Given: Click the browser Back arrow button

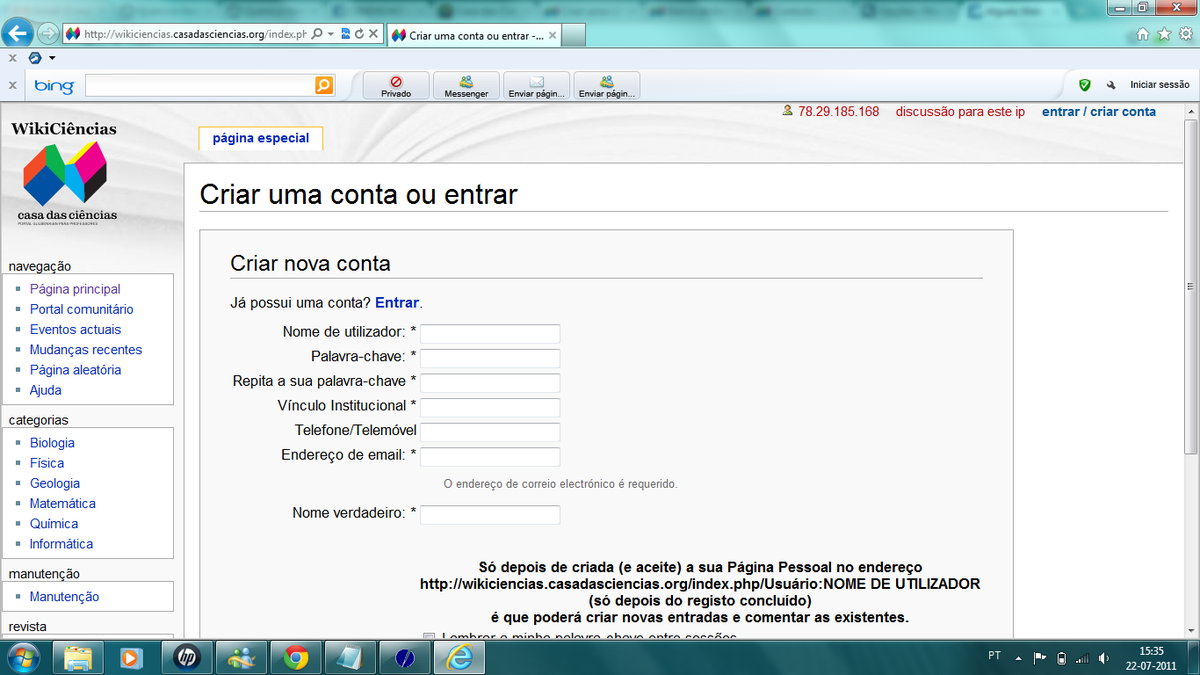Looking at the screenshot, I should point(17,33).
